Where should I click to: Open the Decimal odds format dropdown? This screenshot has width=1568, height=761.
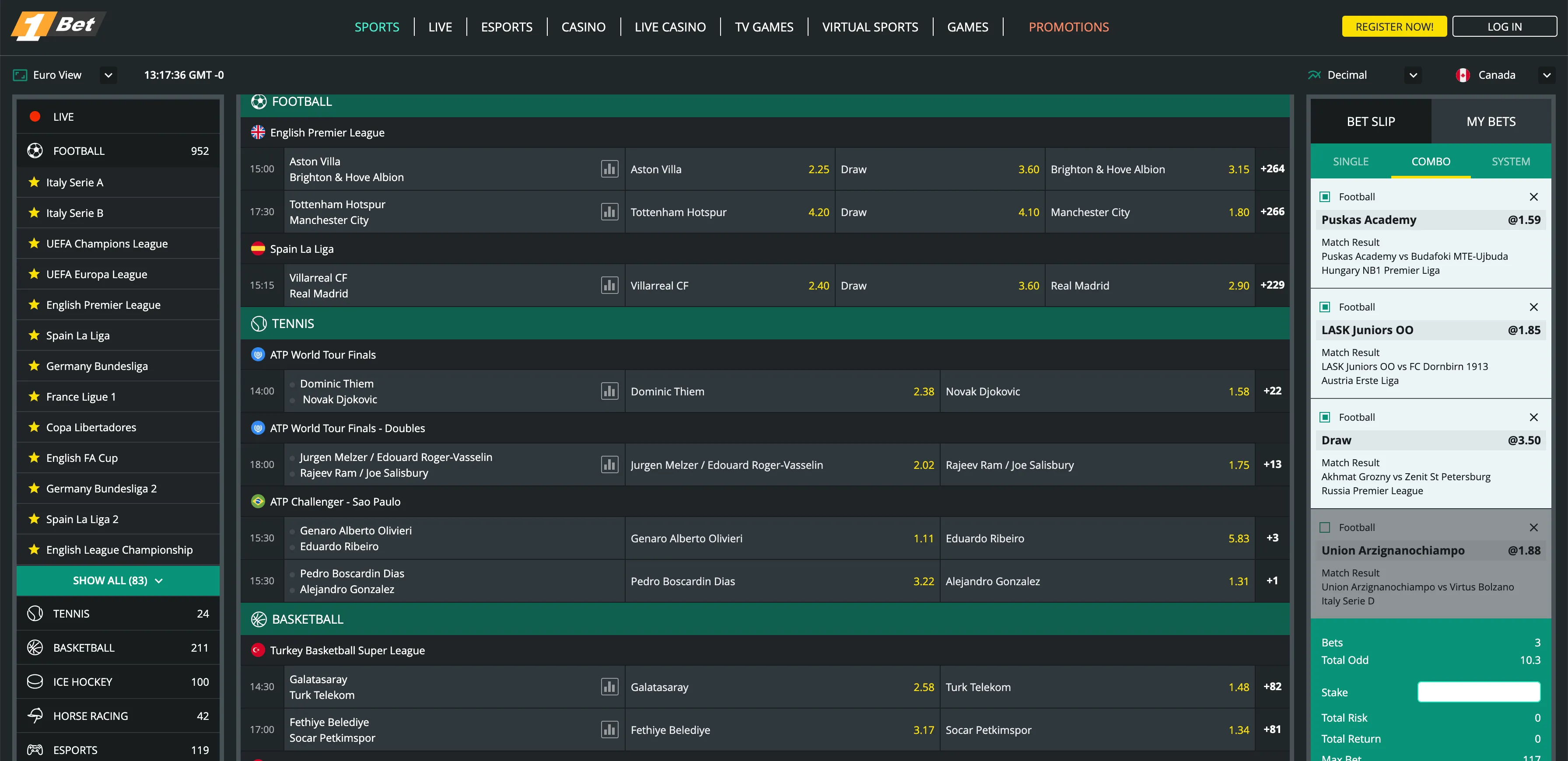(1414, 75)
